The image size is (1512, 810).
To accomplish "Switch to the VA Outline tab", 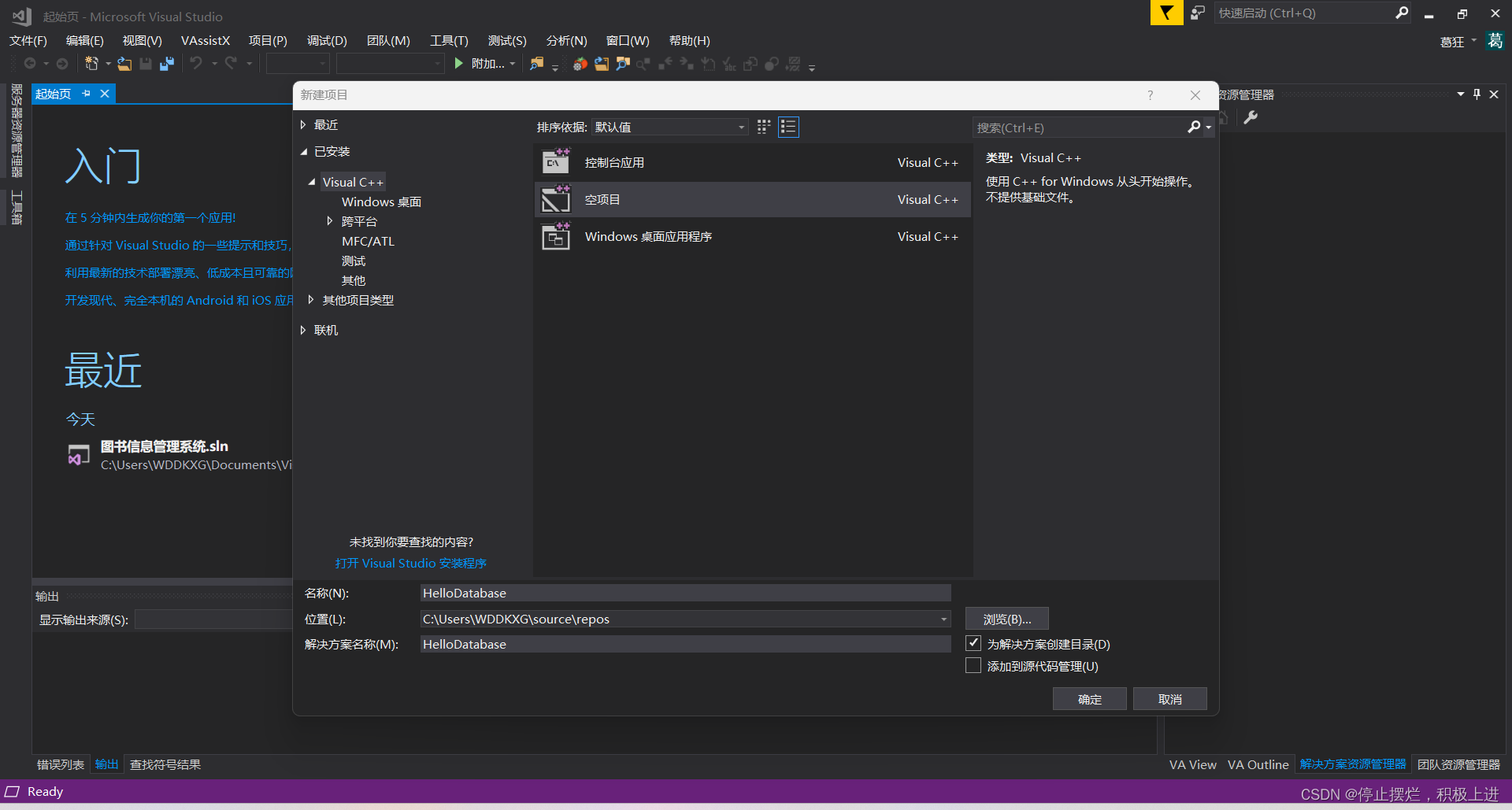I will coord(1258,764).
